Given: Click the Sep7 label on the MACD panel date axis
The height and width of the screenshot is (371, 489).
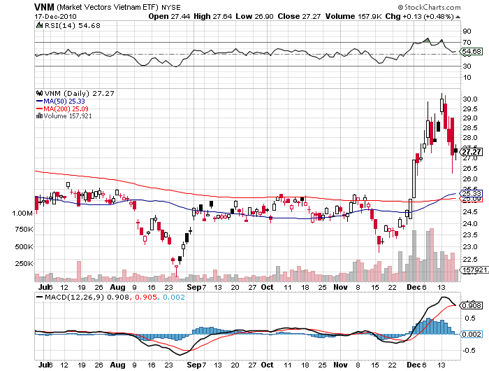Looking at the screenshot, I should (196, 365).
